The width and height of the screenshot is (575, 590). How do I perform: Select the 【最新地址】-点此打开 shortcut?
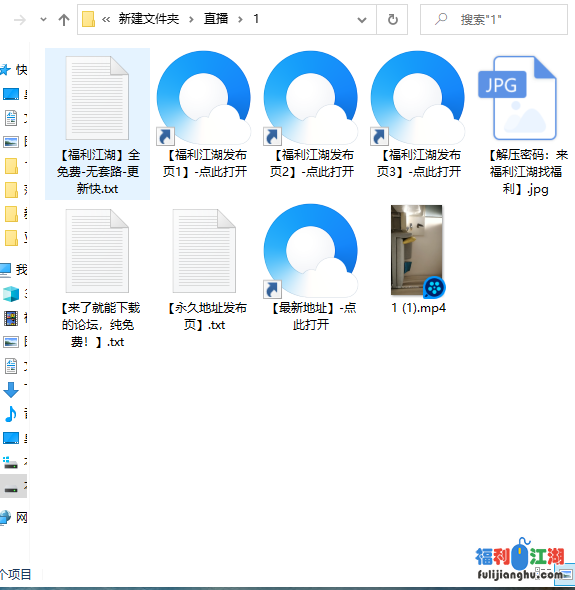click(311, 268)
